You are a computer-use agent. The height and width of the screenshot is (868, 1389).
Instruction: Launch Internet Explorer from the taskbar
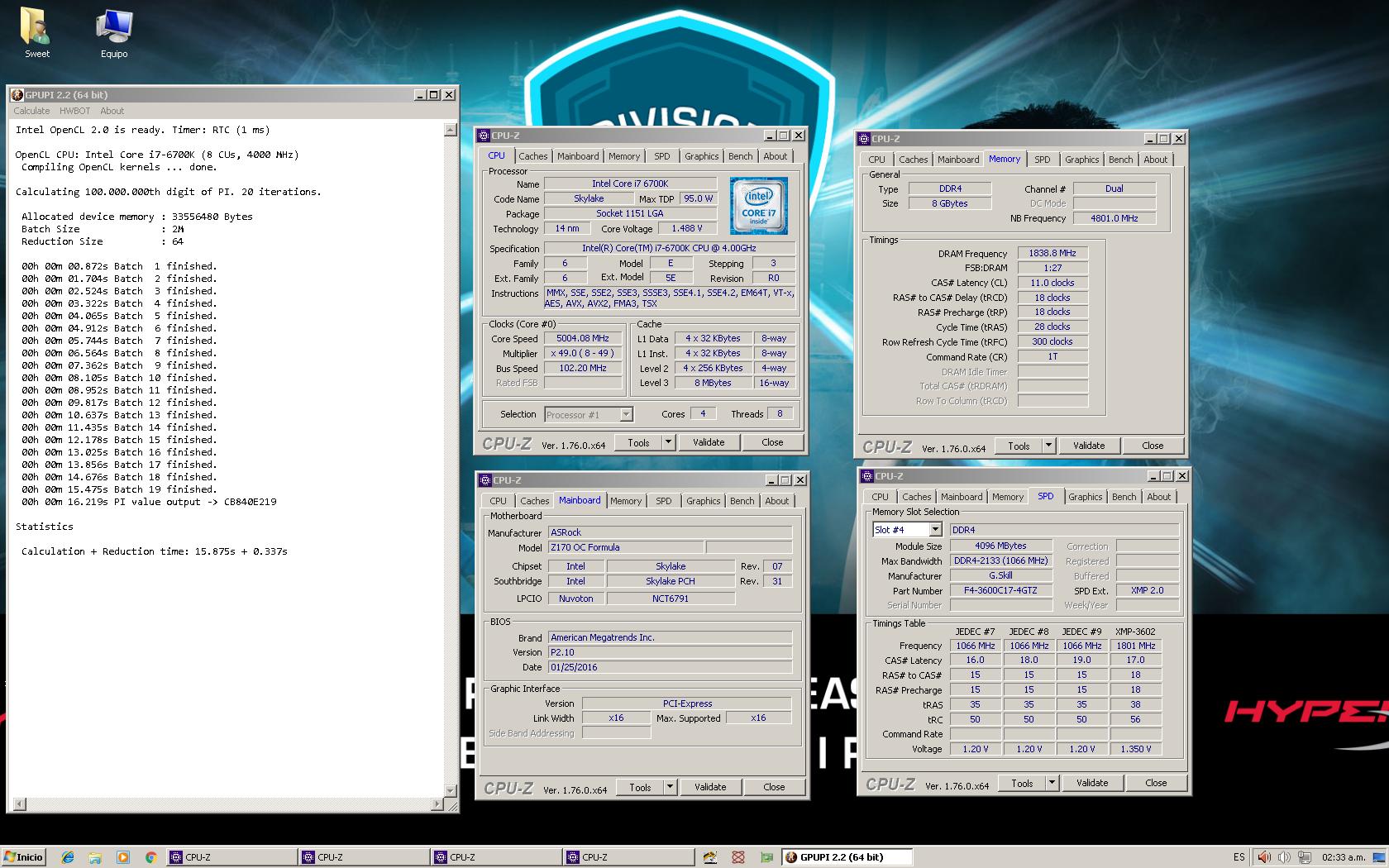tap(68, 857)
